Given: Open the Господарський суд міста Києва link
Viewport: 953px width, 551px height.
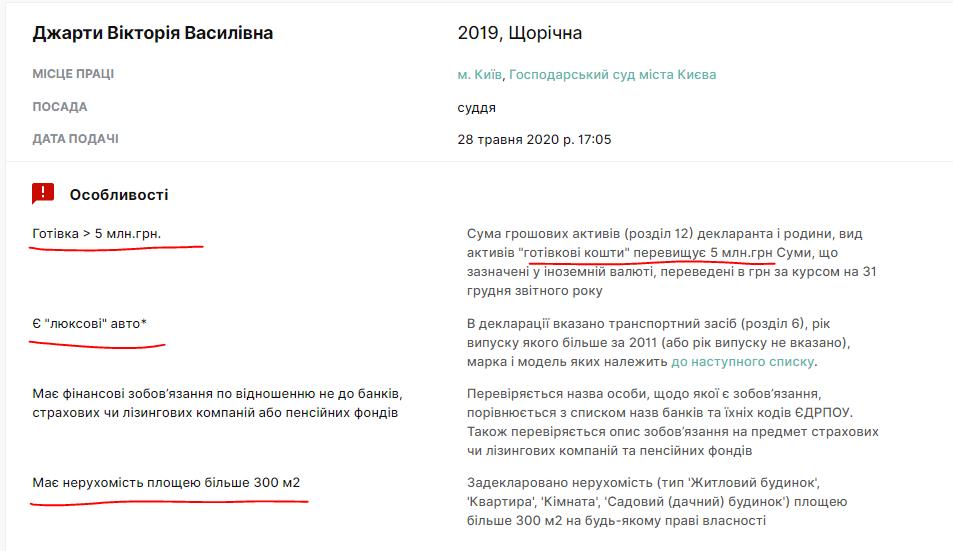Looking at the screenshot, I should (x=612, y=74).
